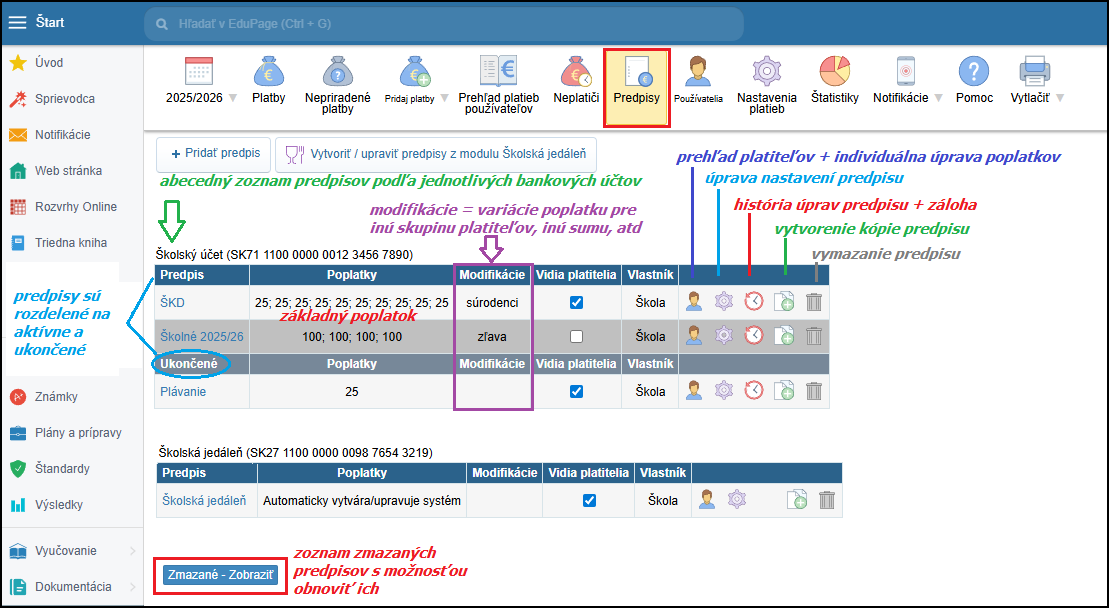Toggle Vidia platitelia checkbox for Plávanie
Image resolution: width=1109 pixels, height=608 pixels.
point(576,392)
